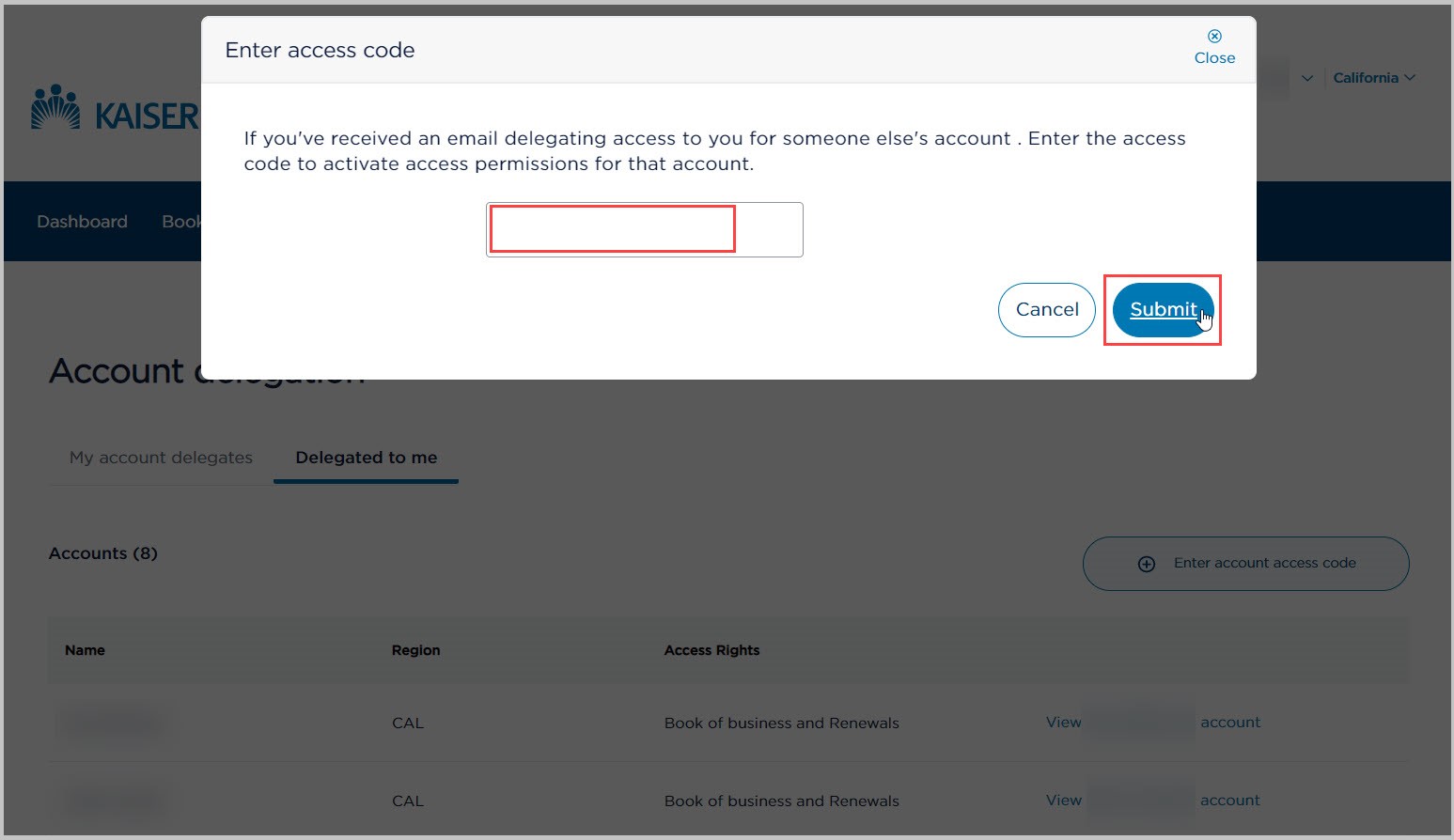Cancel the access code dialog
This screenshot has width=1454, height=840.
pyautogui.click(x=1047, y=309)
